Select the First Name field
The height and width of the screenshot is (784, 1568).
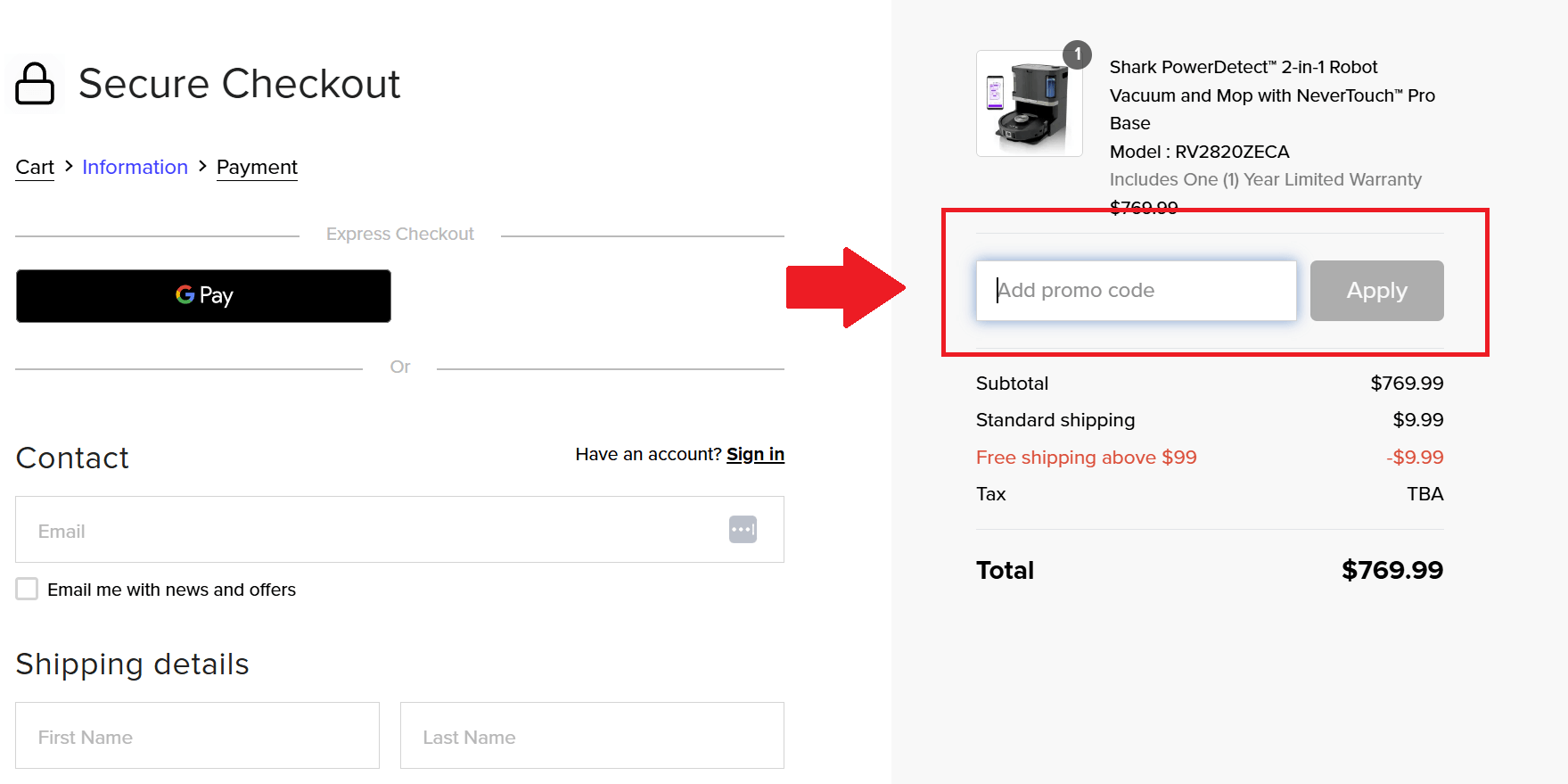point(197,736)
